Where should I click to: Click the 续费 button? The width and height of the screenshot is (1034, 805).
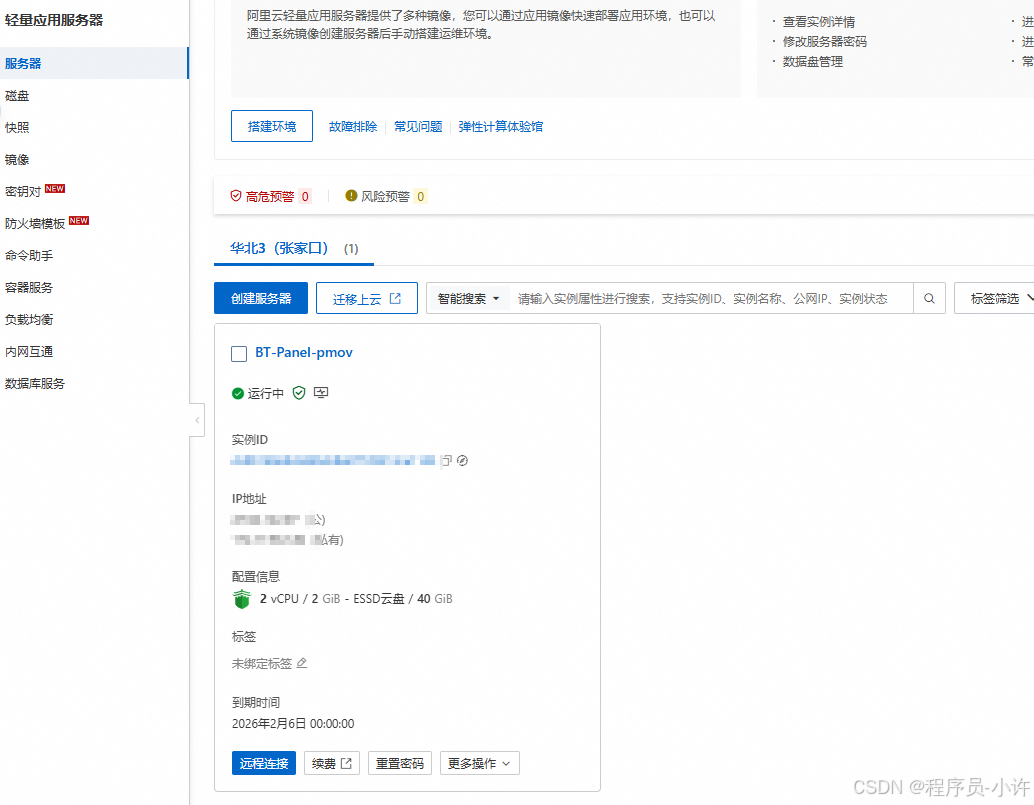[x=332, y=763]
